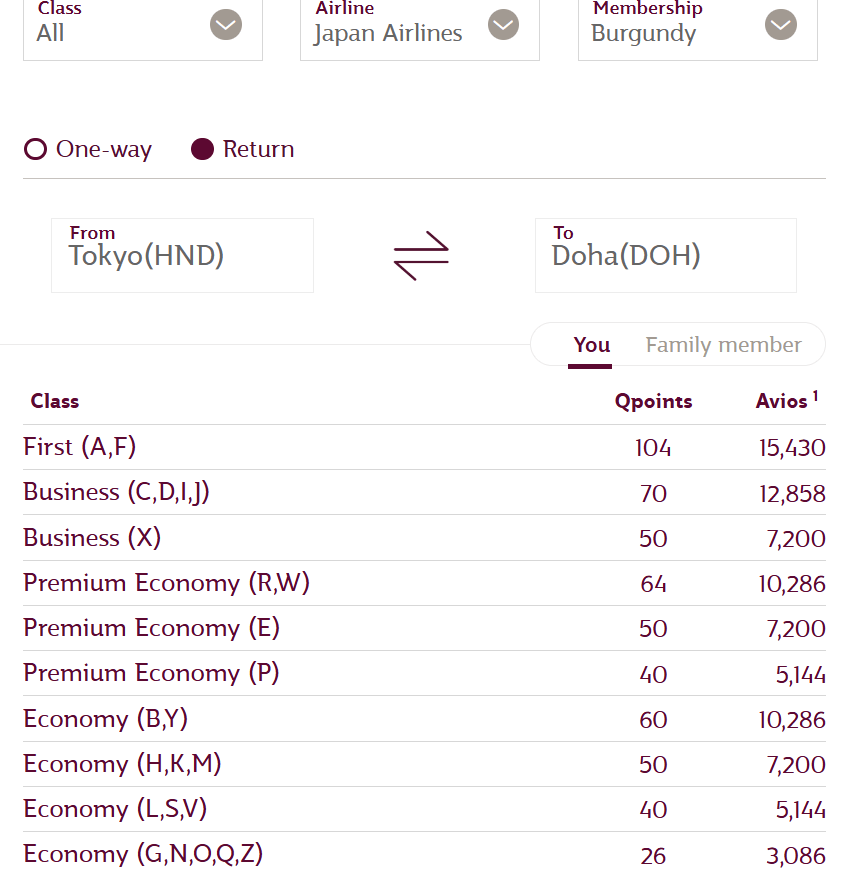Open the Membership dropdown showing Burgundy

(697, 28)
